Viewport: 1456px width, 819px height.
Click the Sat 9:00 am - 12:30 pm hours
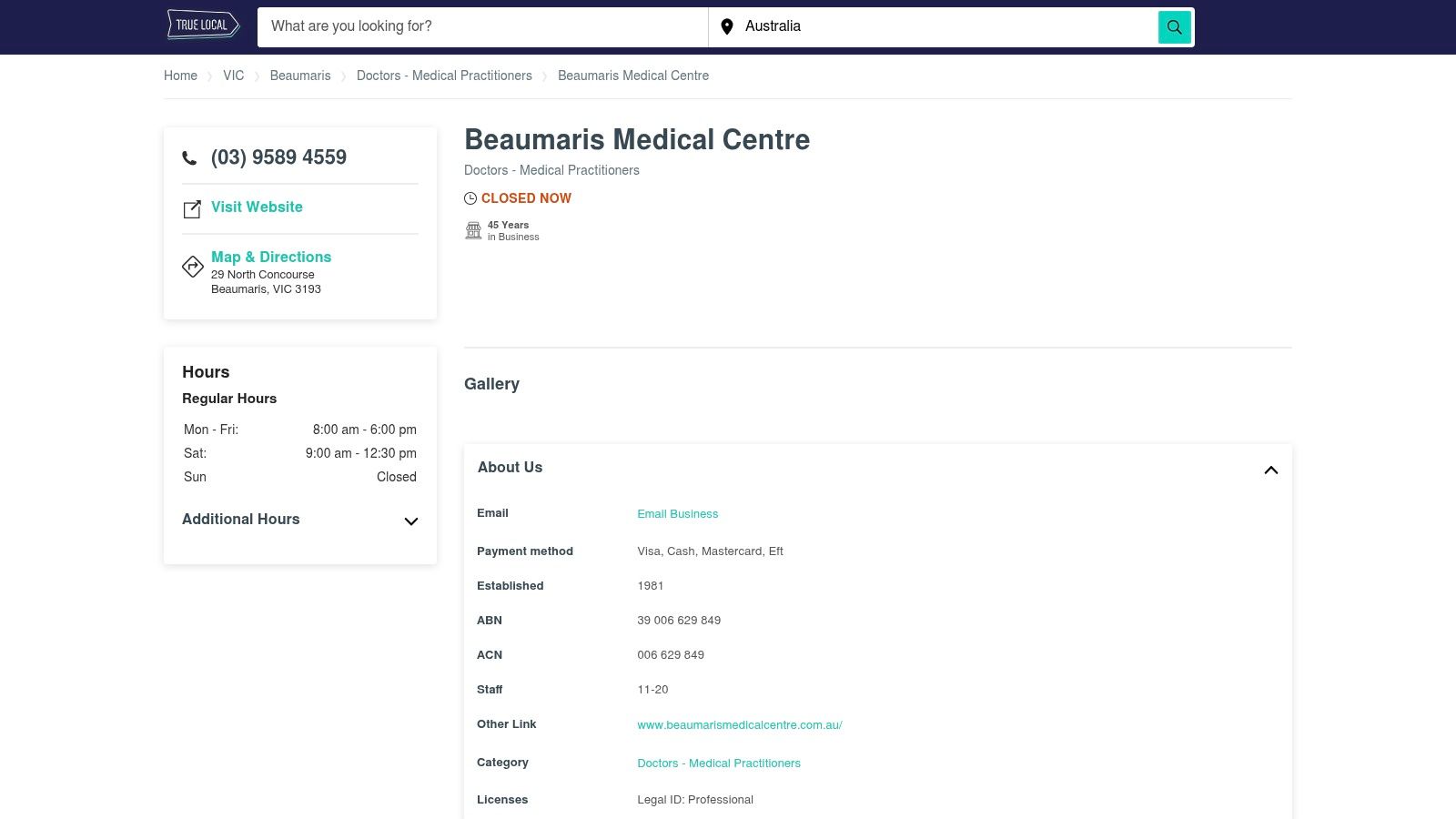[x=300, y=453]
